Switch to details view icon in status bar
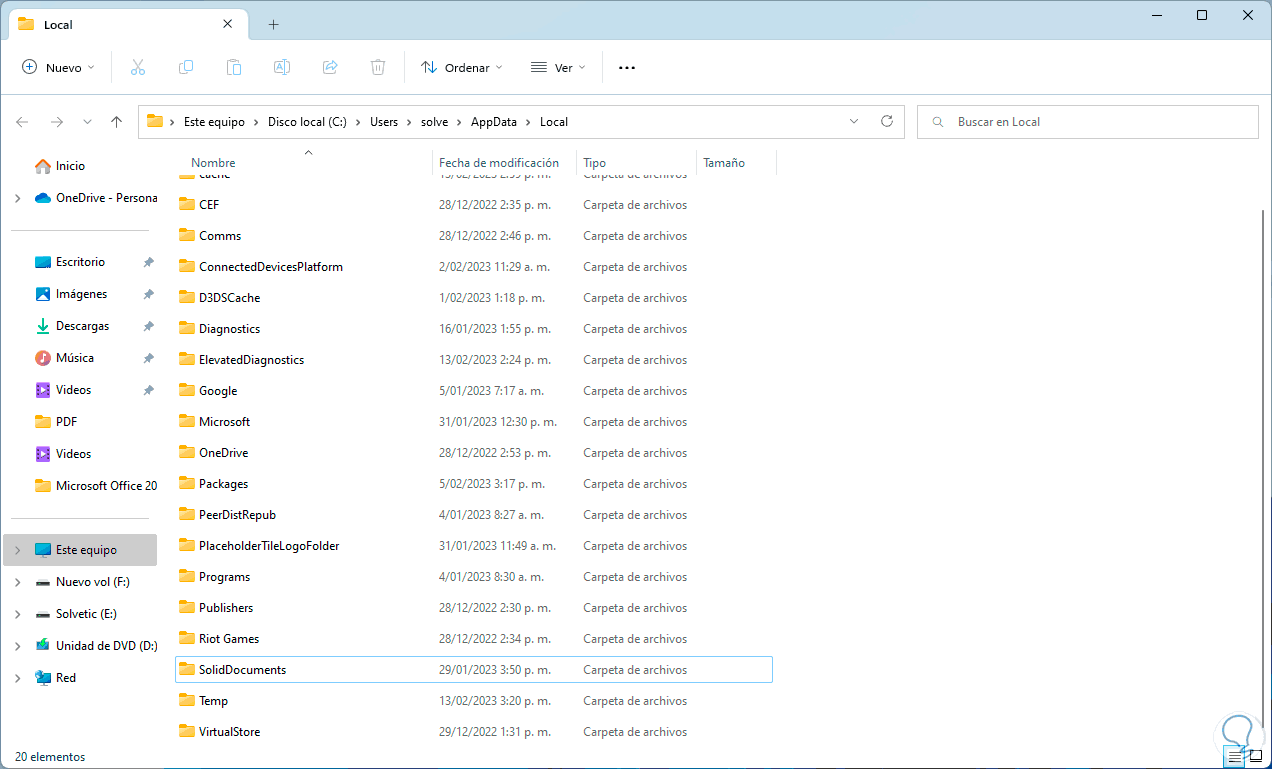This screenshot has width=1272, height=769. 1237,756
